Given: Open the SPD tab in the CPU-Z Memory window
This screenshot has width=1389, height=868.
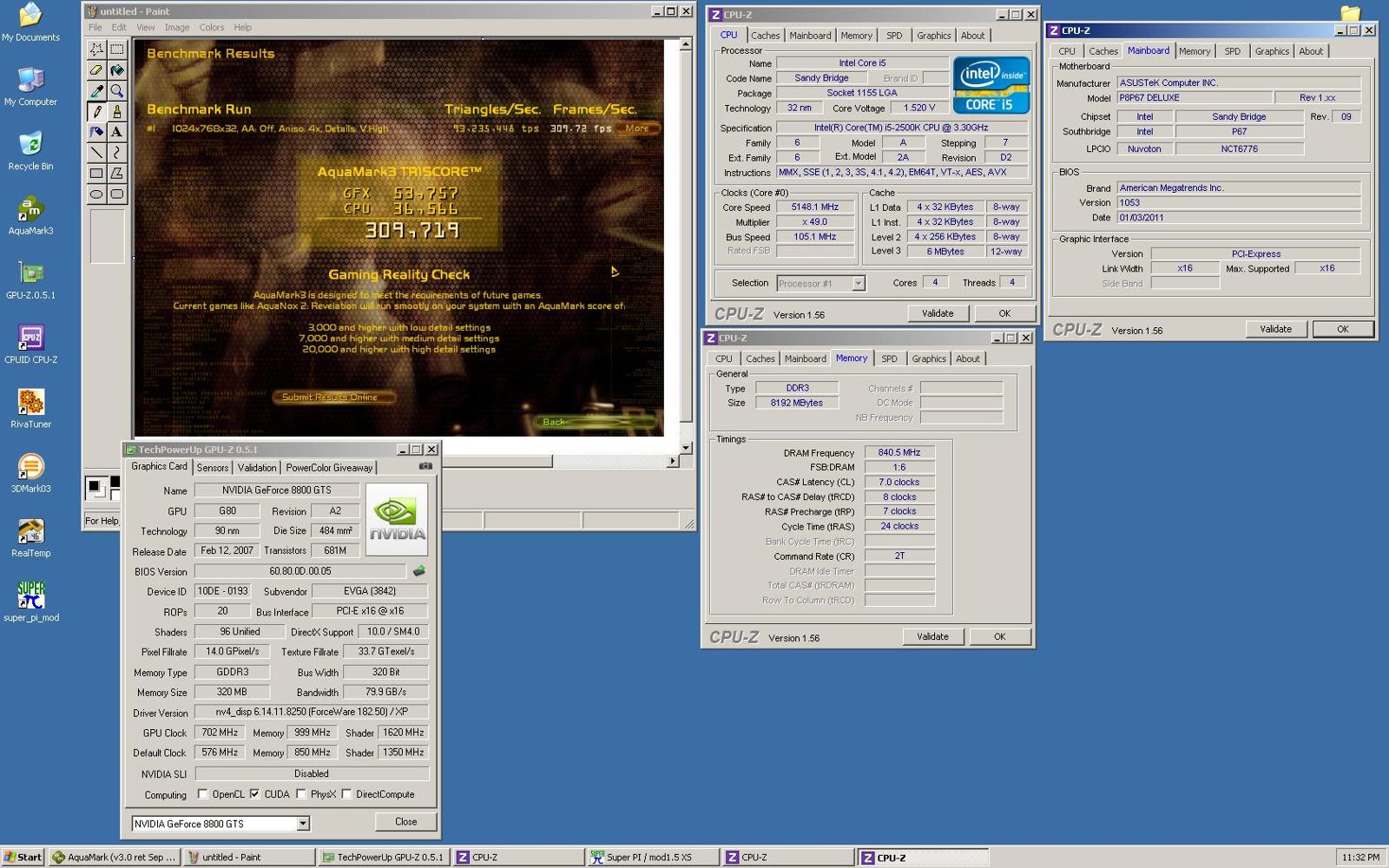Looking at the screenshot, I should [x=889, y=358].
